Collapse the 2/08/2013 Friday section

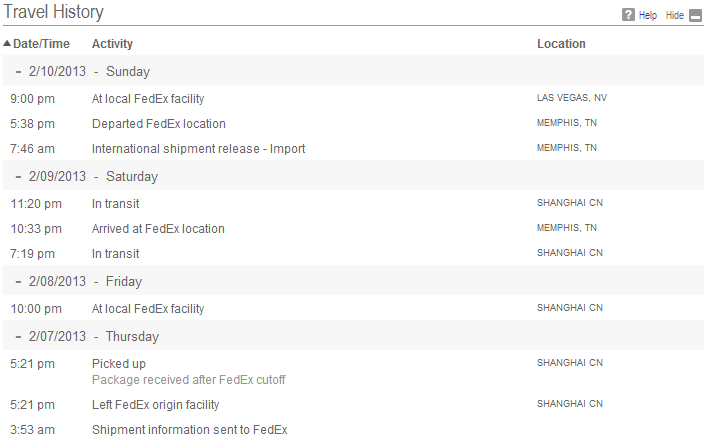pyautogui.click(x=18, y=281)
